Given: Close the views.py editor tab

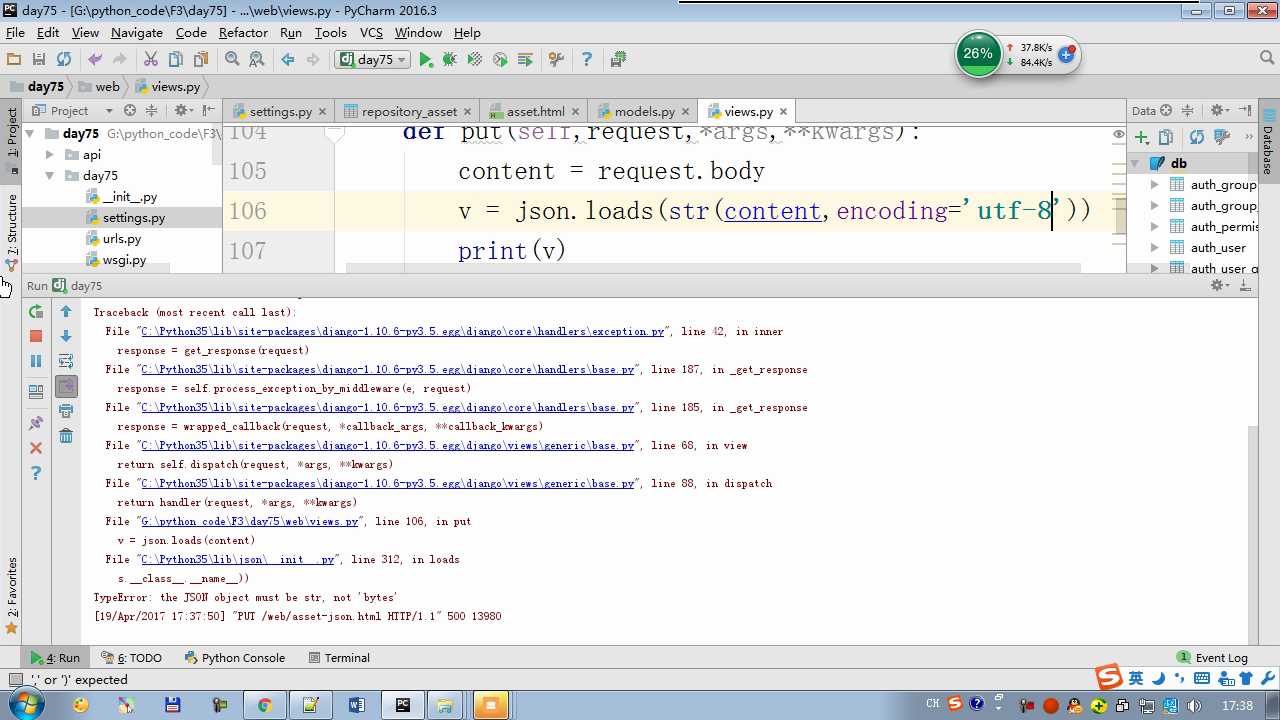Looking at the screenshot, I should coord(783,111).
